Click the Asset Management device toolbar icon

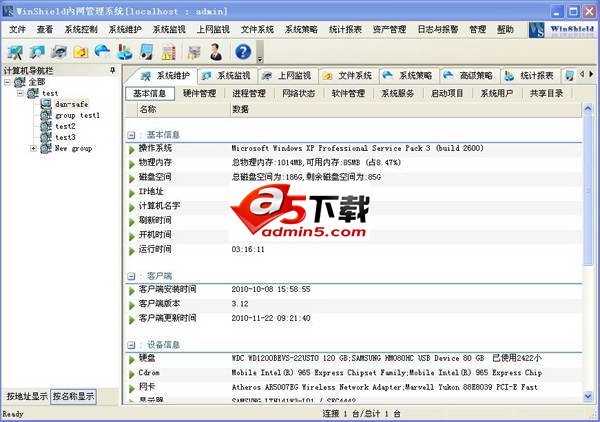coord(146,52)
